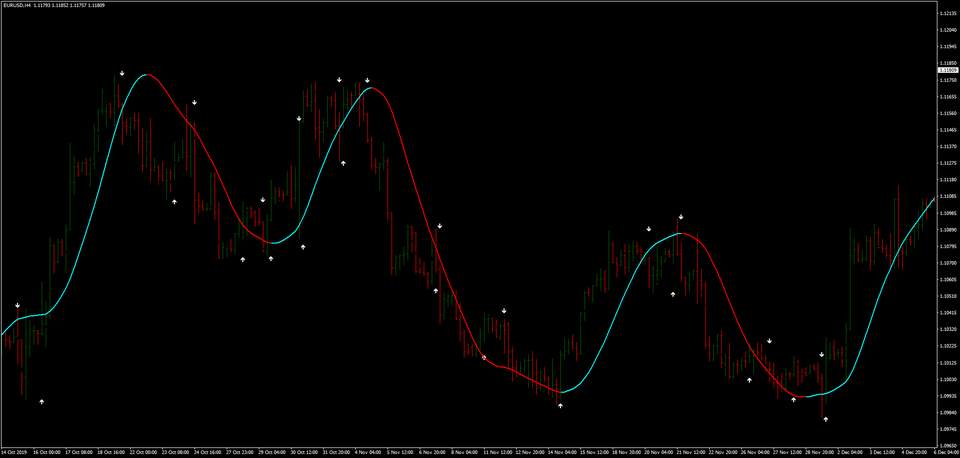Click the 18 Oct 16:00 time label

[111, 452]
